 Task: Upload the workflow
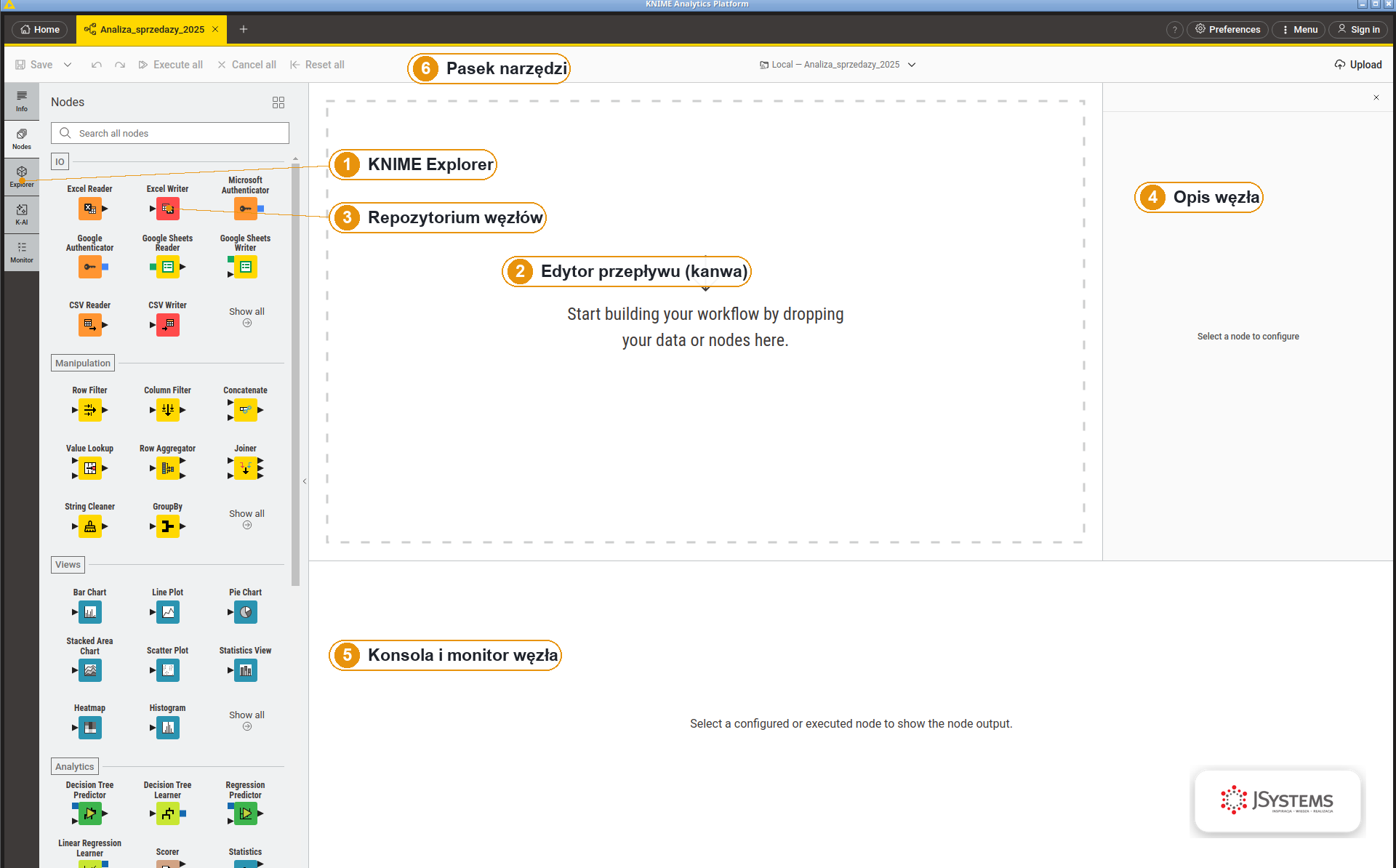pos(1358,65)
